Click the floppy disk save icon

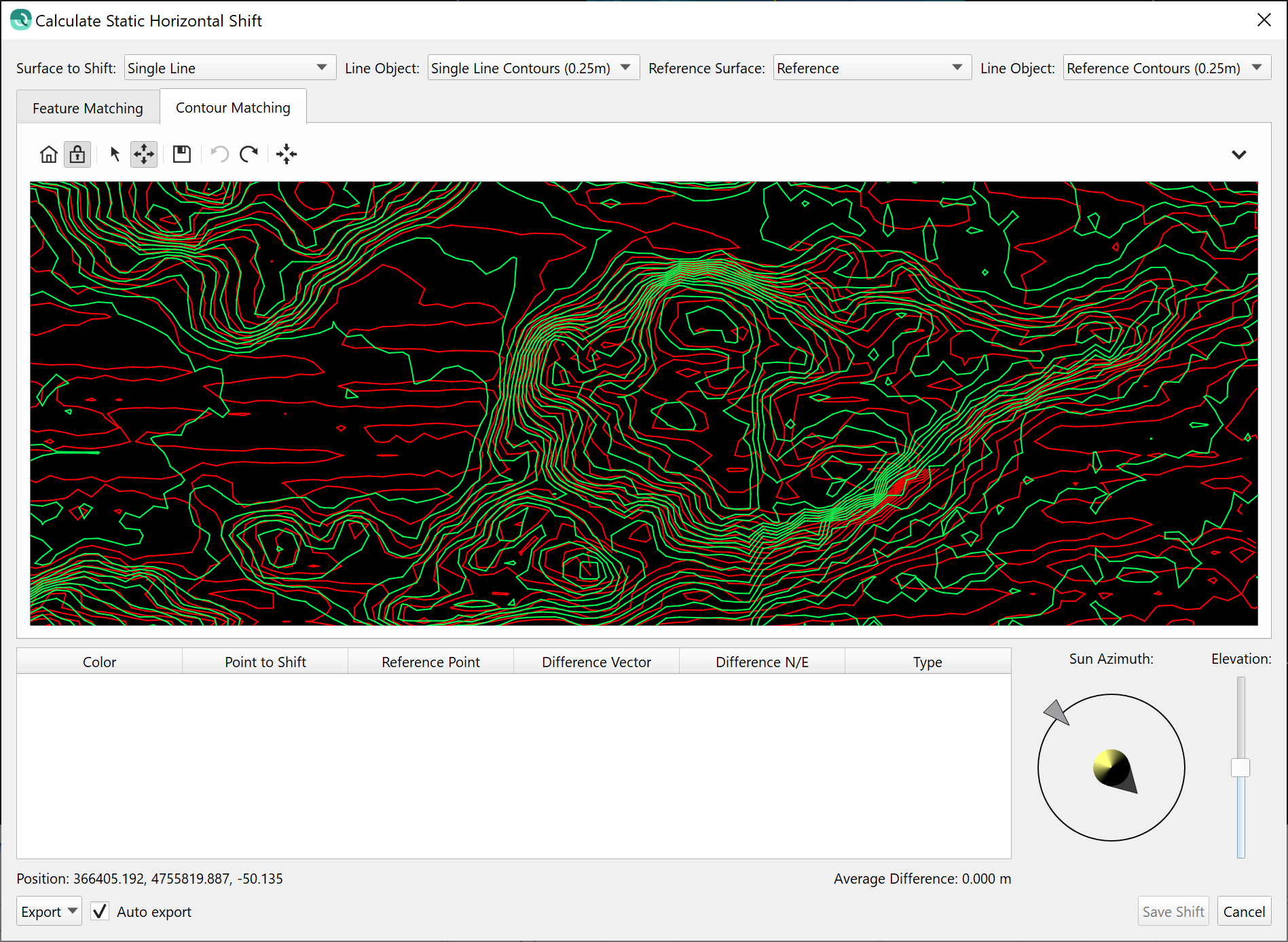click(x=181, y=155)
